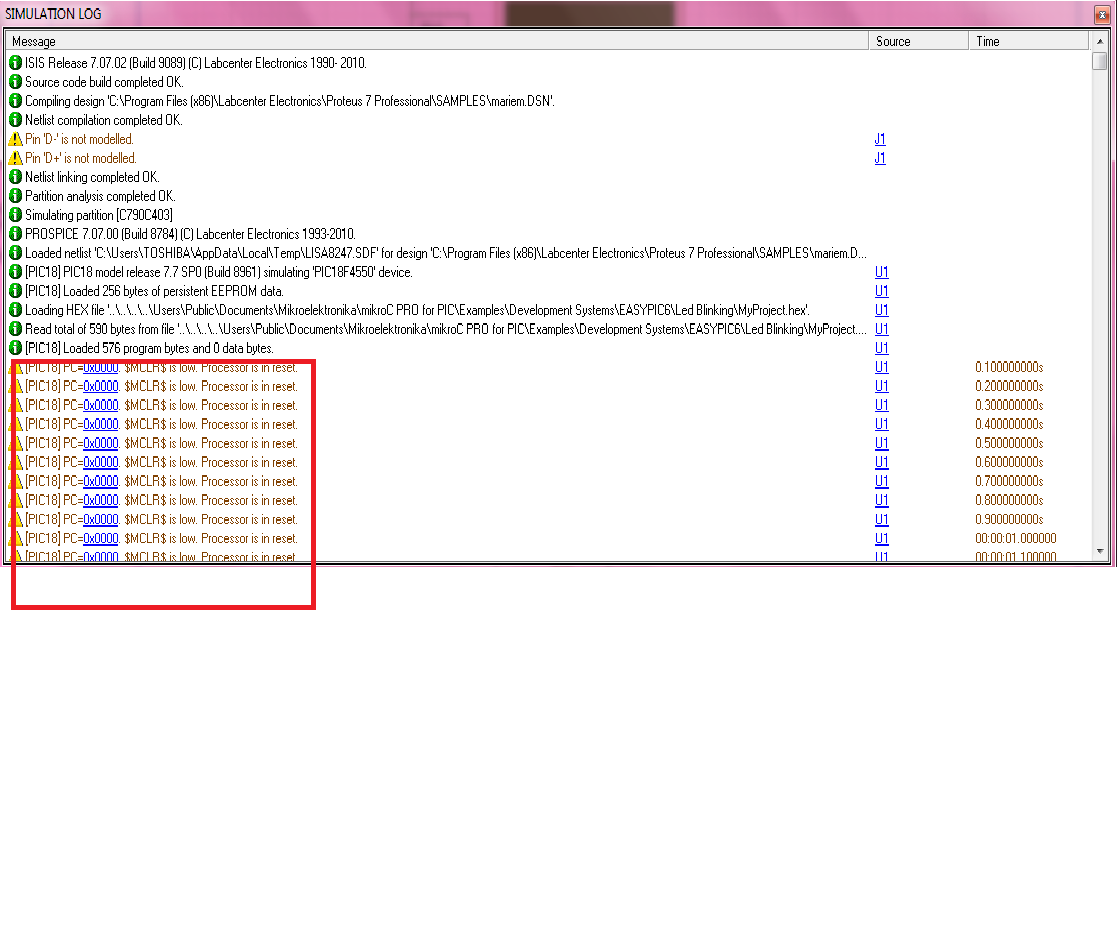The width and height of the screenshot is (1117, 948).
Task: Select 'Simulating partition [C790C403]' text
Action: click(x=99, y=215)
